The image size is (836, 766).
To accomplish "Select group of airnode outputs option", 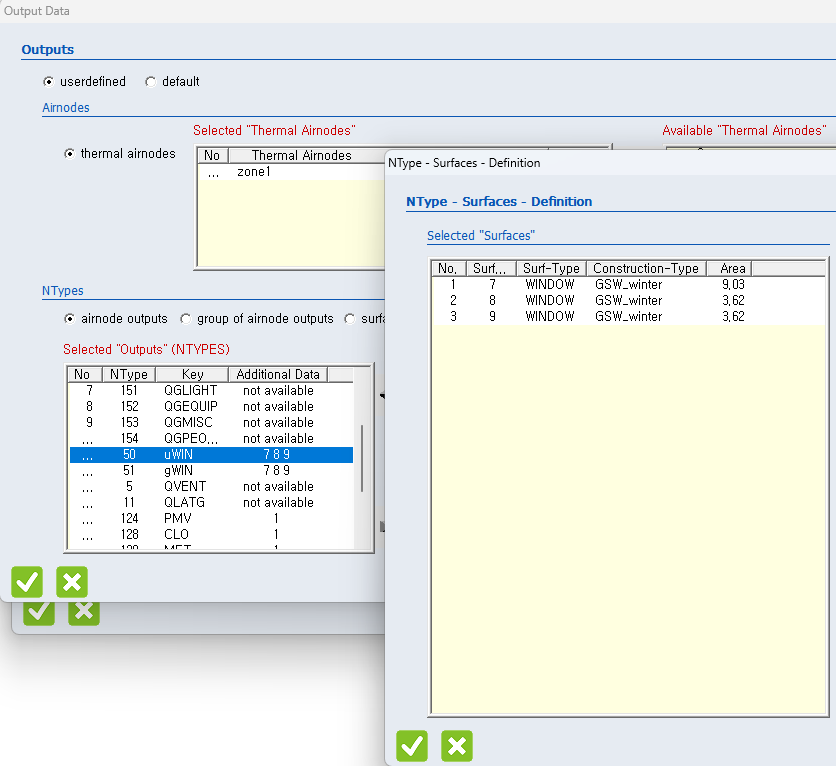I will click(186, 319).
